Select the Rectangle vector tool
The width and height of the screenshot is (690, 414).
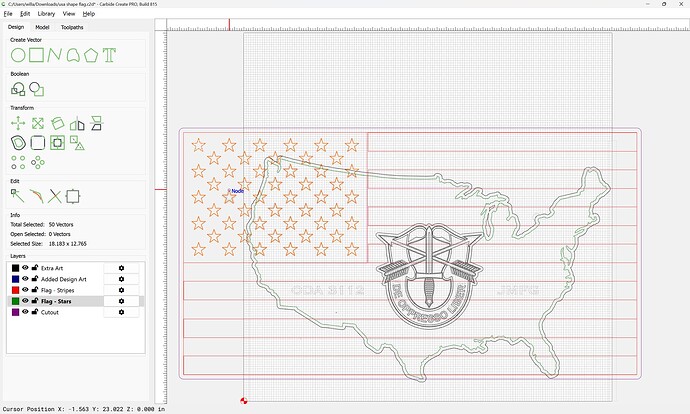[x=37, y=55]
